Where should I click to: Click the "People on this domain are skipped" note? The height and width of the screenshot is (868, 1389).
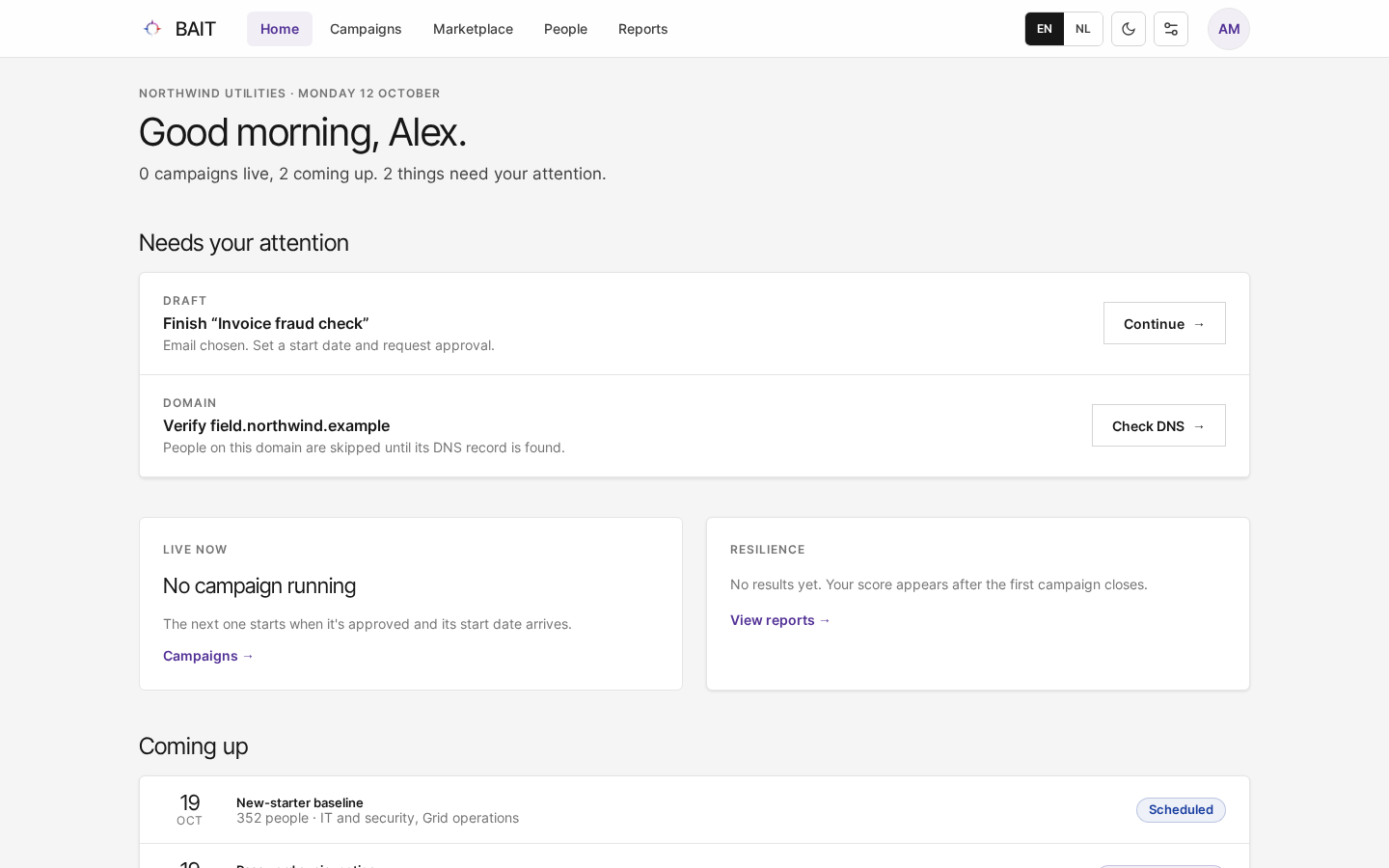364,448
